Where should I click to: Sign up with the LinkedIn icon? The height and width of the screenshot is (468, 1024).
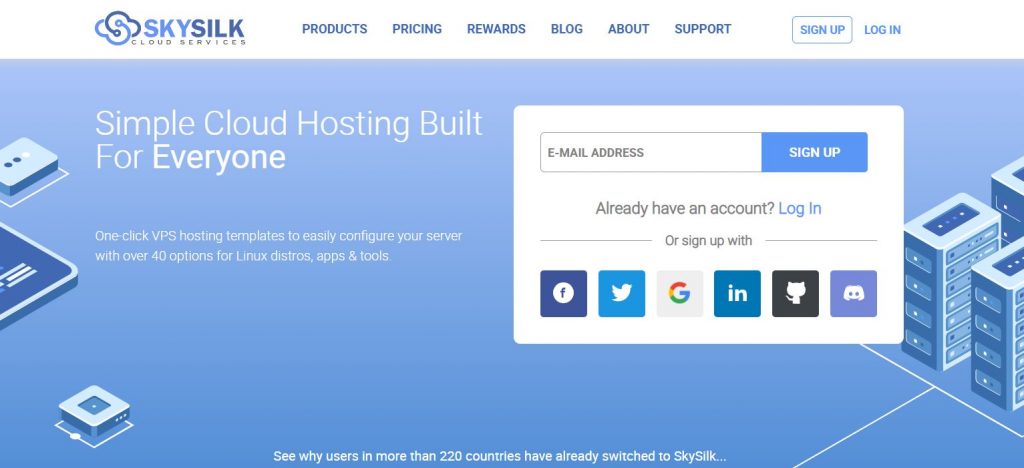tap(737, 294)
